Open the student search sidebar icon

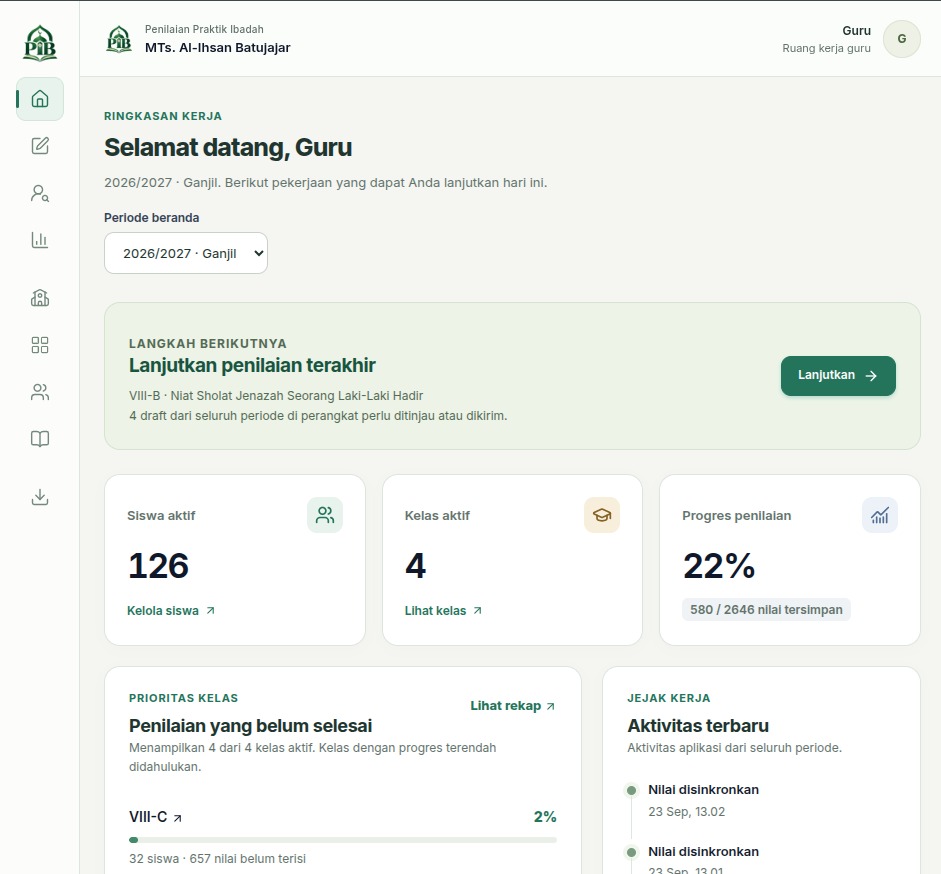click(40, 193)
